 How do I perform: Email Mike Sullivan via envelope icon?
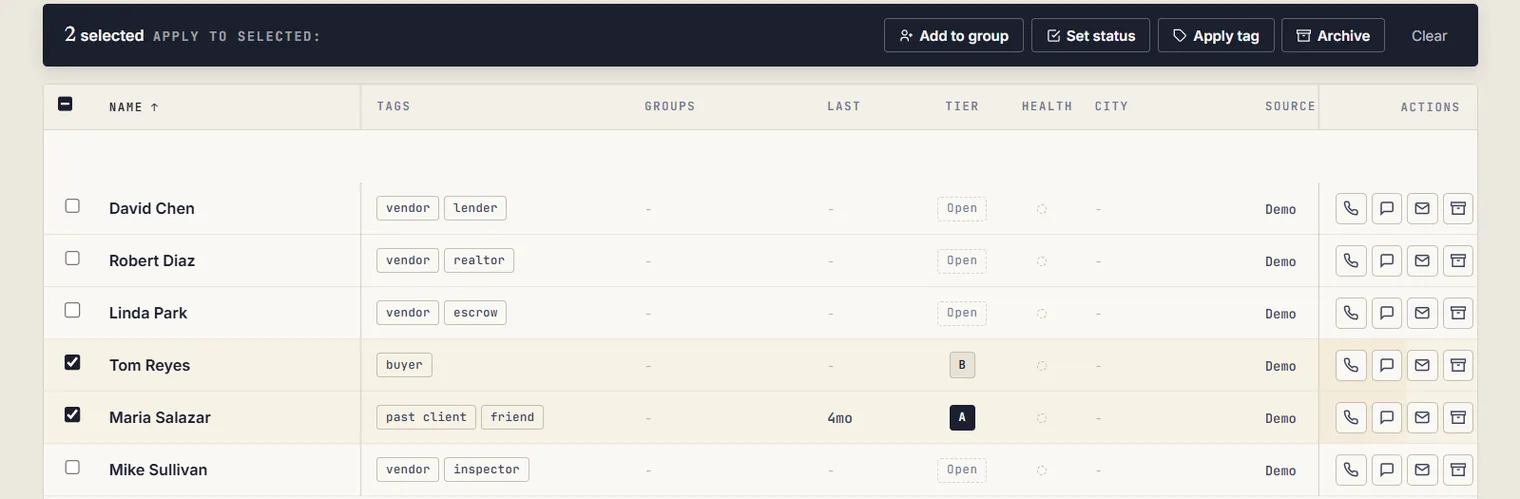tap(1422, 469)
